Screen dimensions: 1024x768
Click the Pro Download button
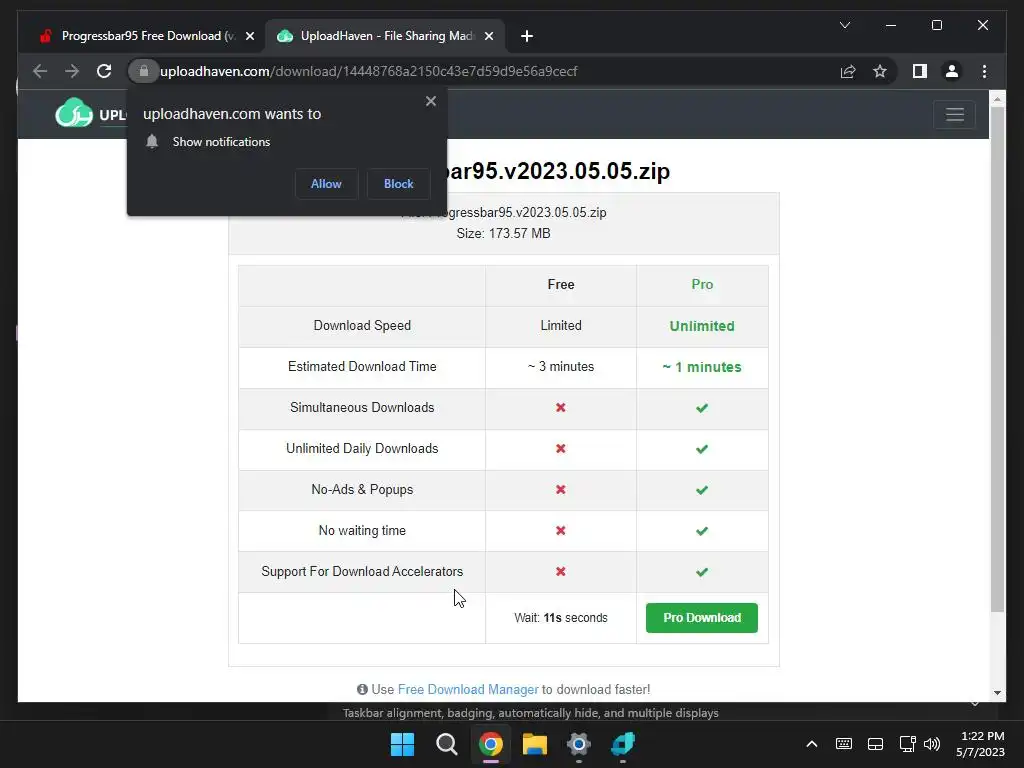701,618
